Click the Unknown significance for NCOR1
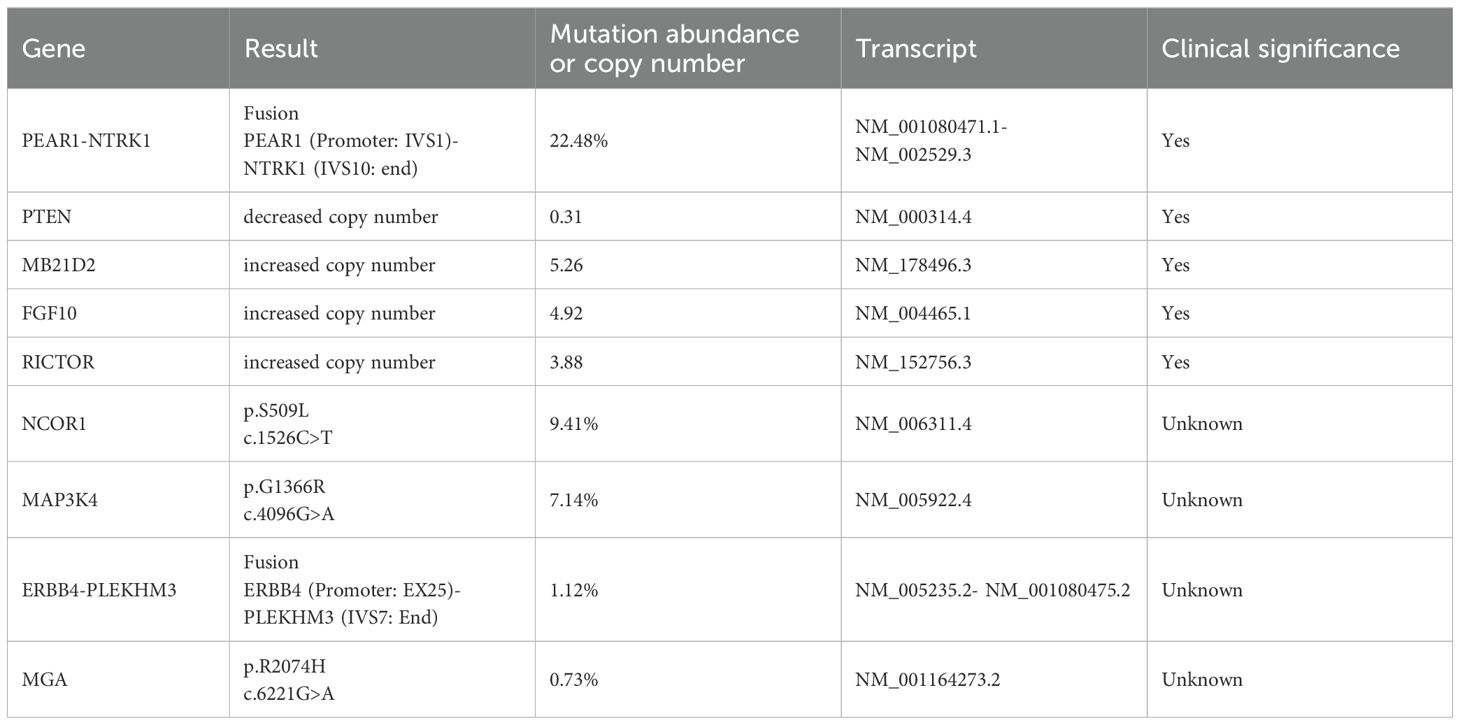The height and width of the screenshot is (725, 1460). (x=1202, y=424)
